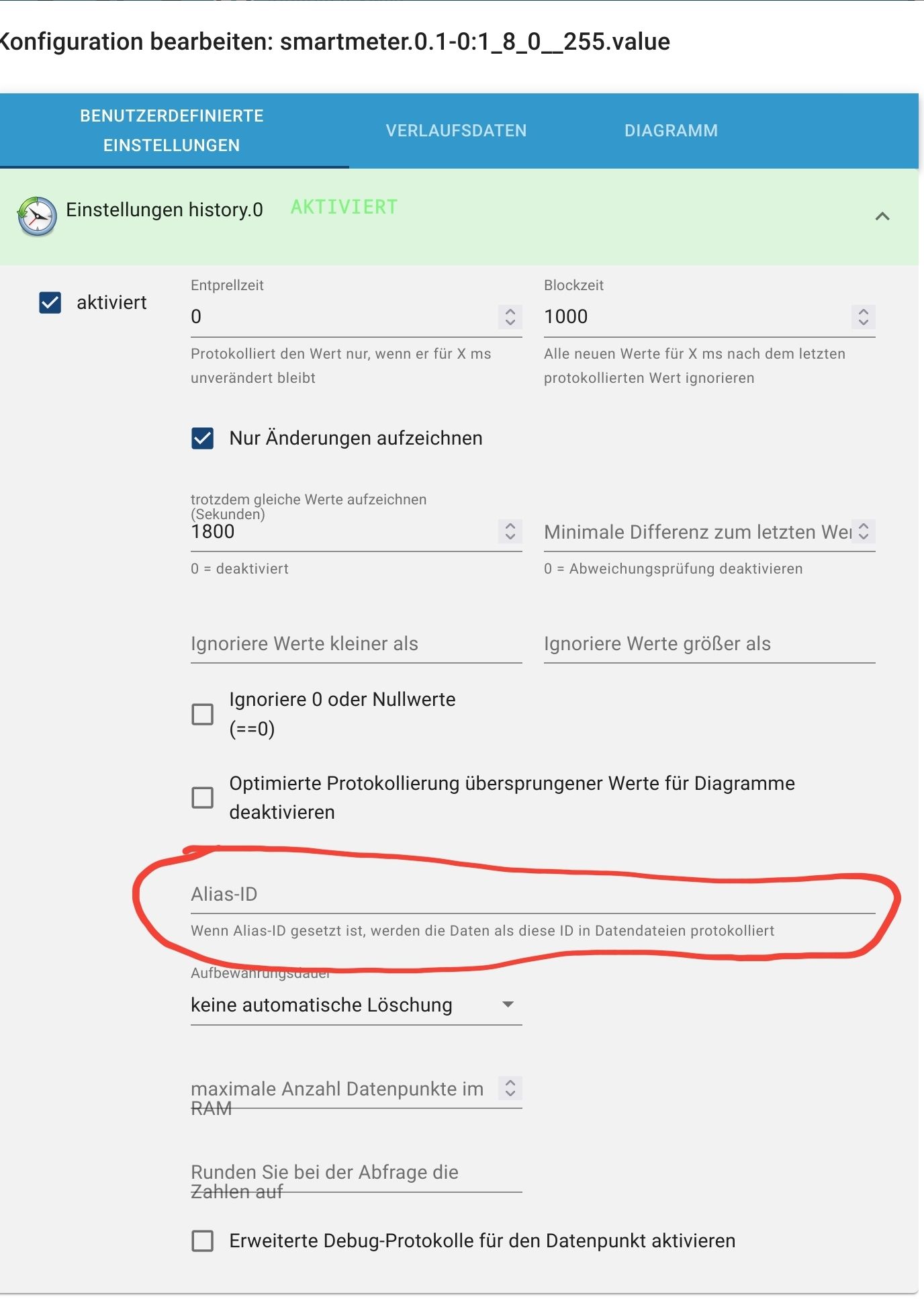
Task: Focus the Ignoriere Werte größer als field
Action: (710, 644)
